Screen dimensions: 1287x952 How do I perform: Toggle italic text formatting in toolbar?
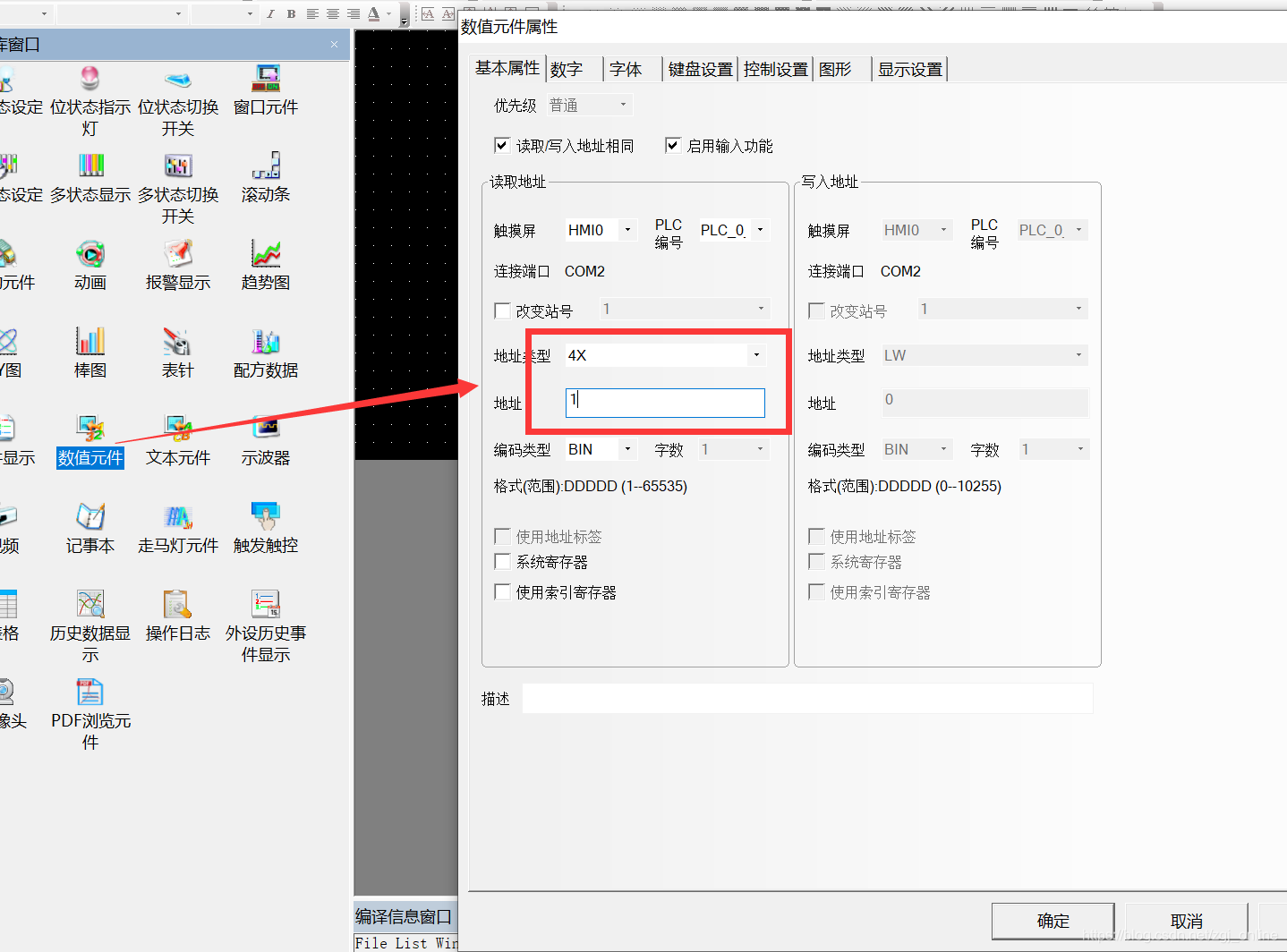(x=270, y=13)
